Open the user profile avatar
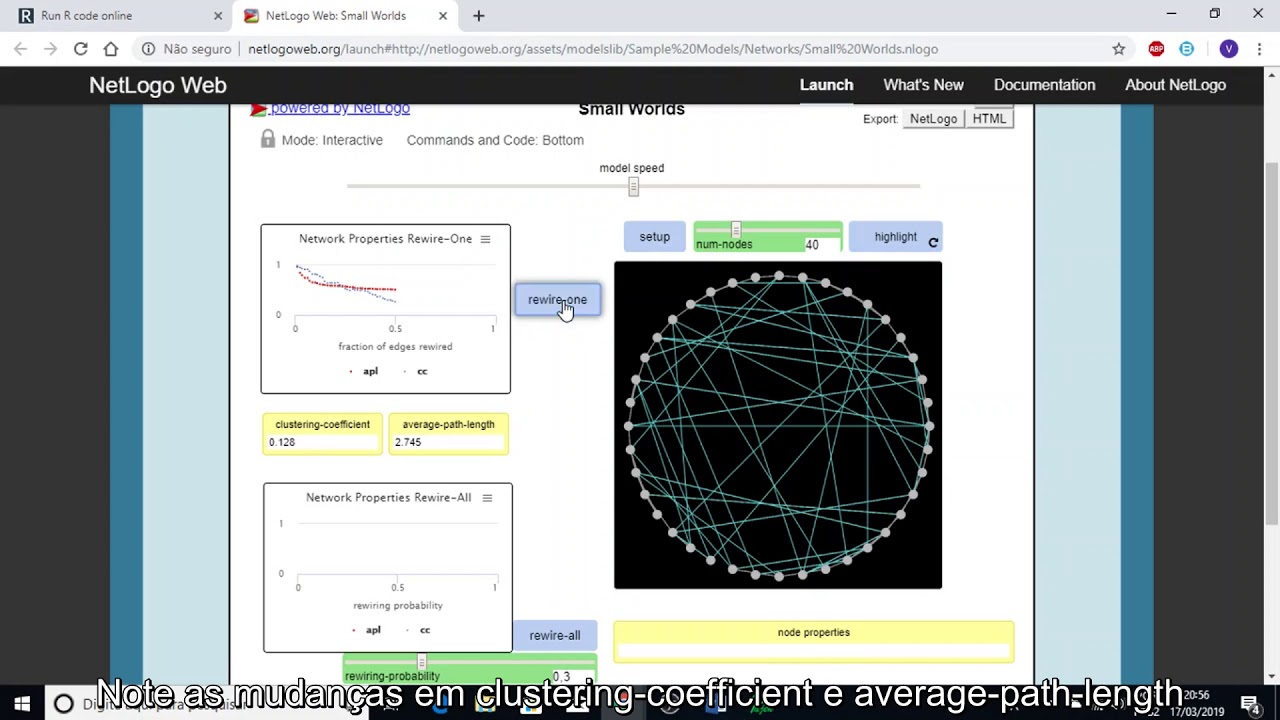The image size is (1280, 720). coord(1229,49)
